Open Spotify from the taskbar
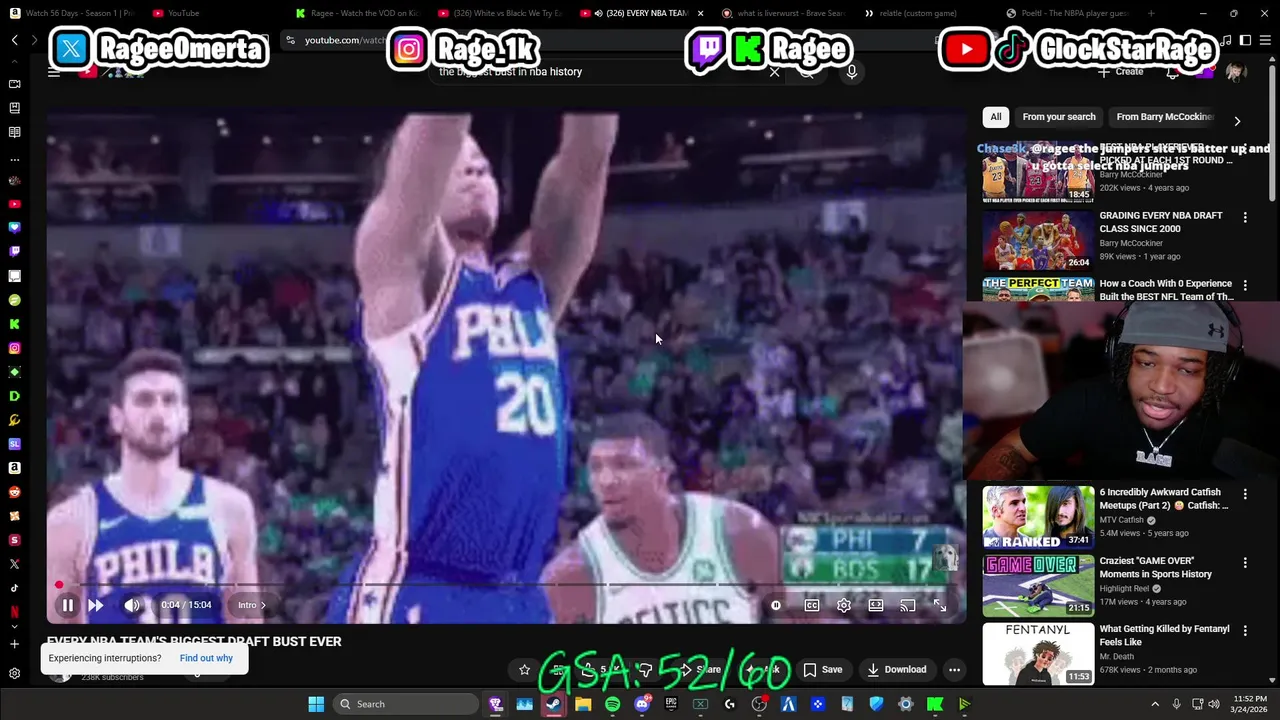 tap(612, 704)
